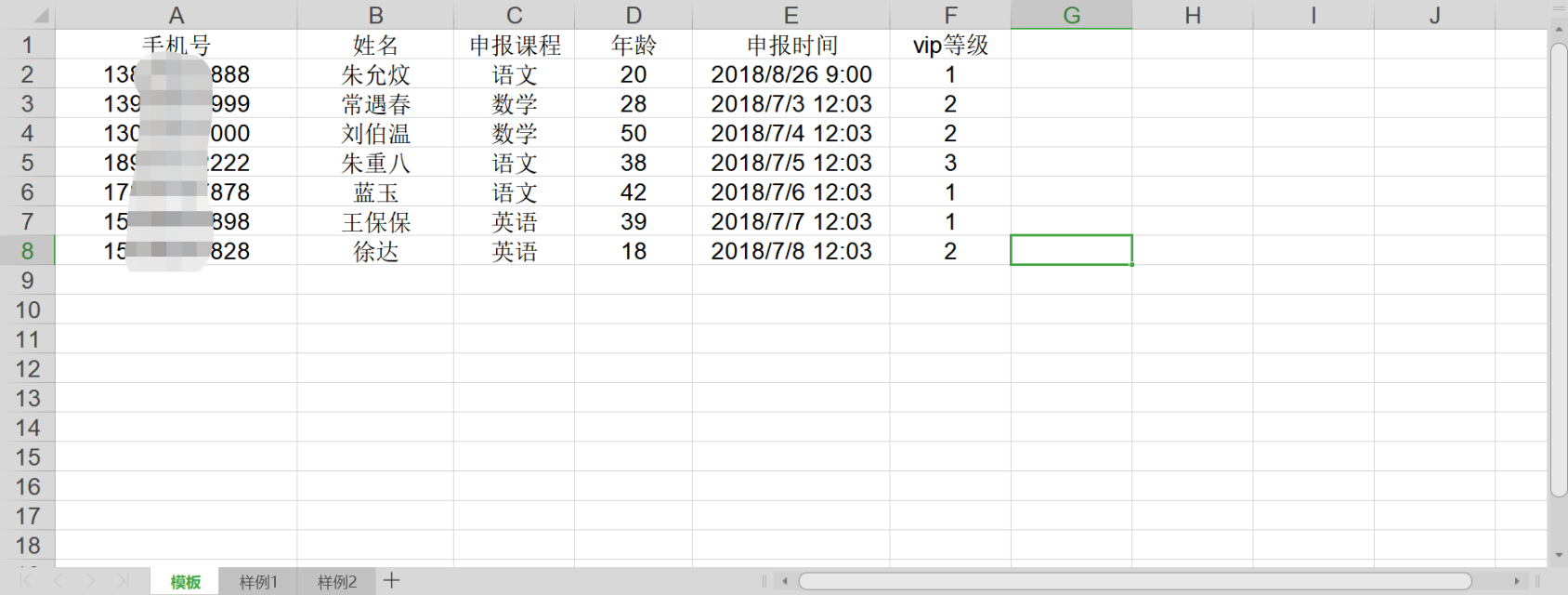The image size is (1568, 595).
Task: Go to last sheet navigation arrow
Action: 122,581
